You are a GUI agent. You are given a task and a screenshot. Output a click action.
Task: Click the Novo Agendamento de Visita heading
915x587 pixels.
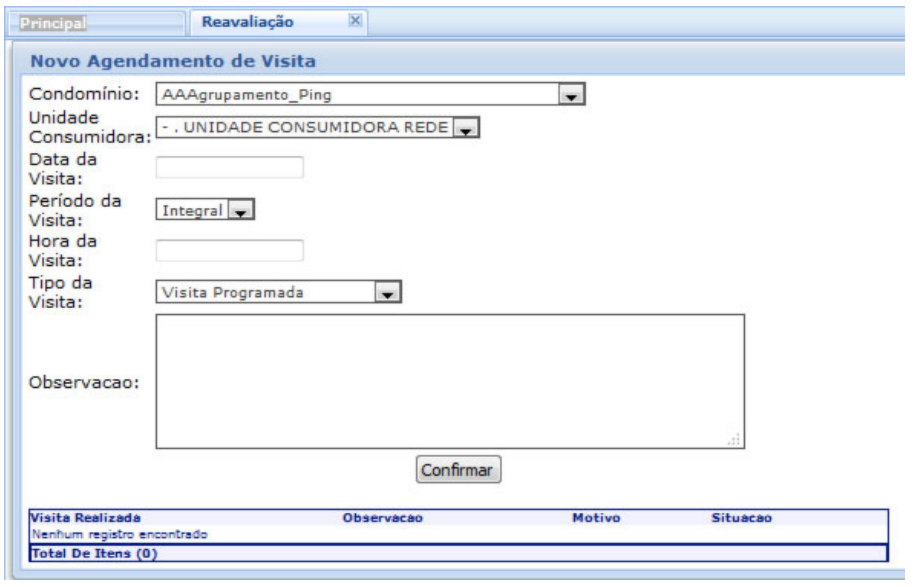pyautogui.click(x=172, y=61)
